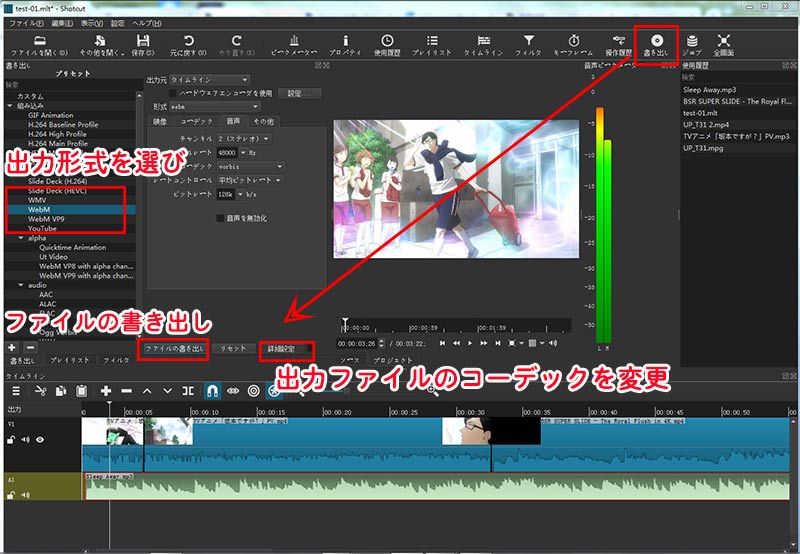Open the Filters (フィルタ) funnel icon
Screen dimensions: 800x554
click(x=529, y=41)
